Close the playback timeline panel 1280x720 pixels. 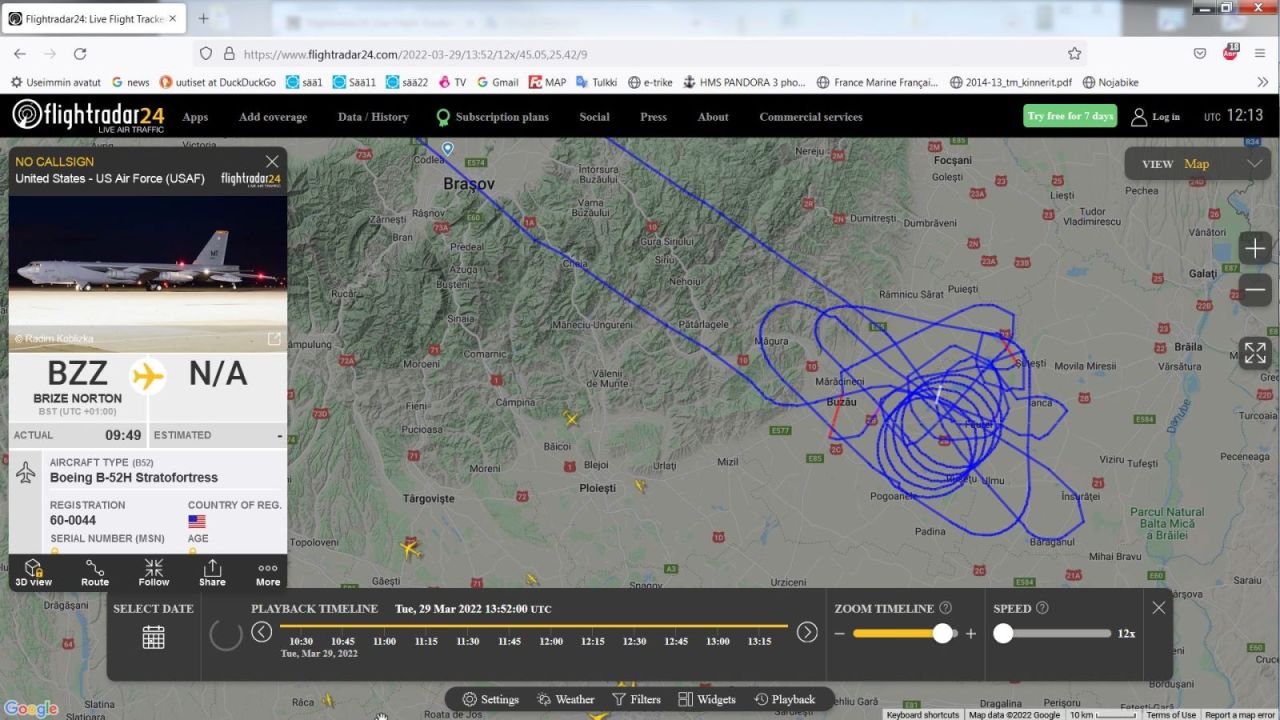(1158, 607)
